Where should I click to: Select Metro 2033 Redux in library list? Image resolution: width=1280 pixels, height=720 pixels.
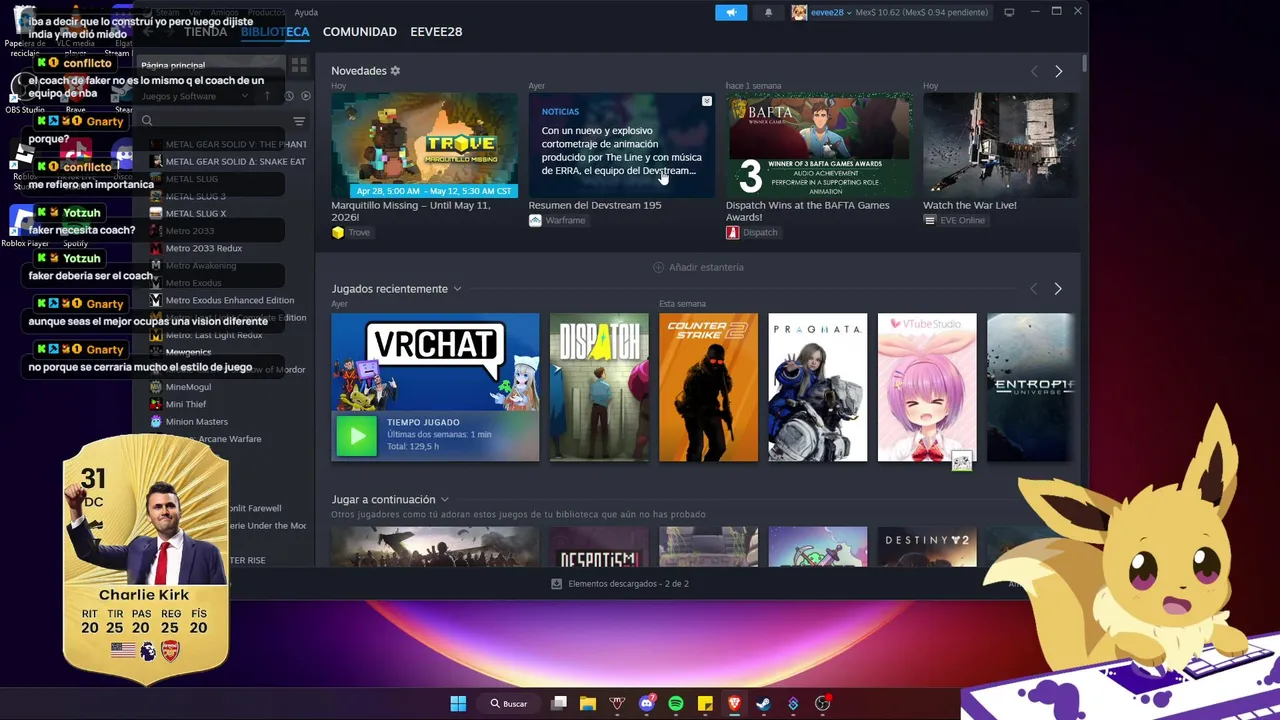204,248
